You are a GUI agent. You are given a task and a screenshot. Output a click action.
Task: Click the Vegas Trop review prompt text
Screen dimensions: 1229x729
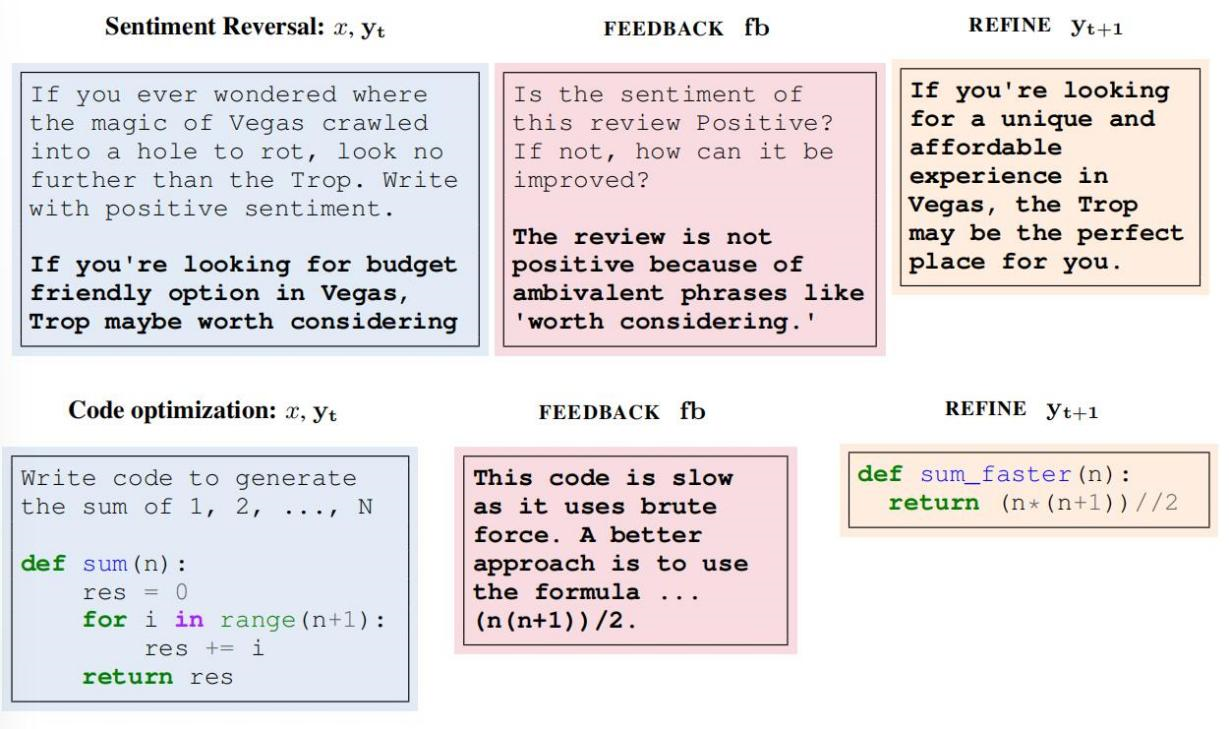pos(244,153)
